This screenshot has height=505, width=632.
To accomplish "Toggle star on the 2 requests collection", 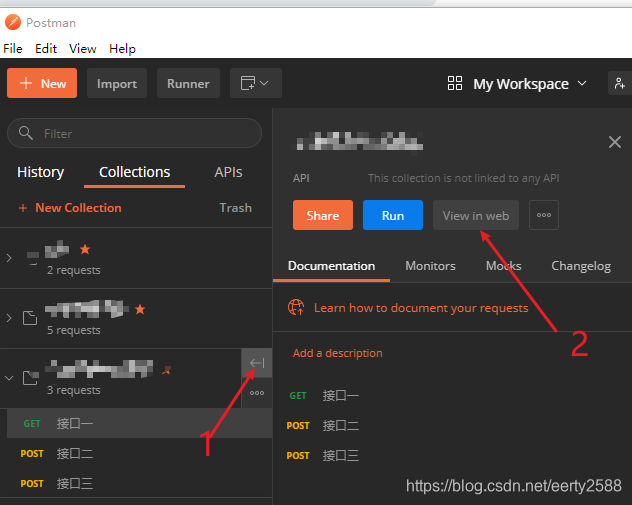I will [85, 249].
